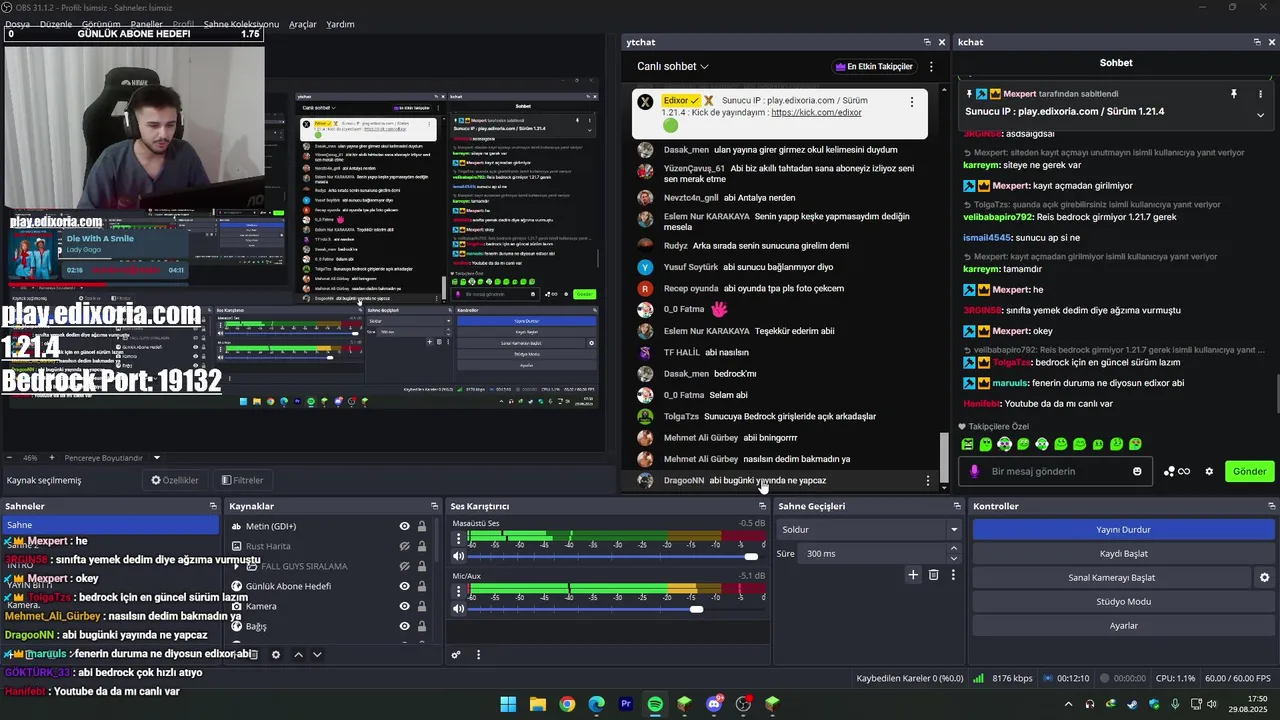
Task: Open source properties gear in Kaynaklar toolbar
Action: pyautogui.click(x=275, y=655)
